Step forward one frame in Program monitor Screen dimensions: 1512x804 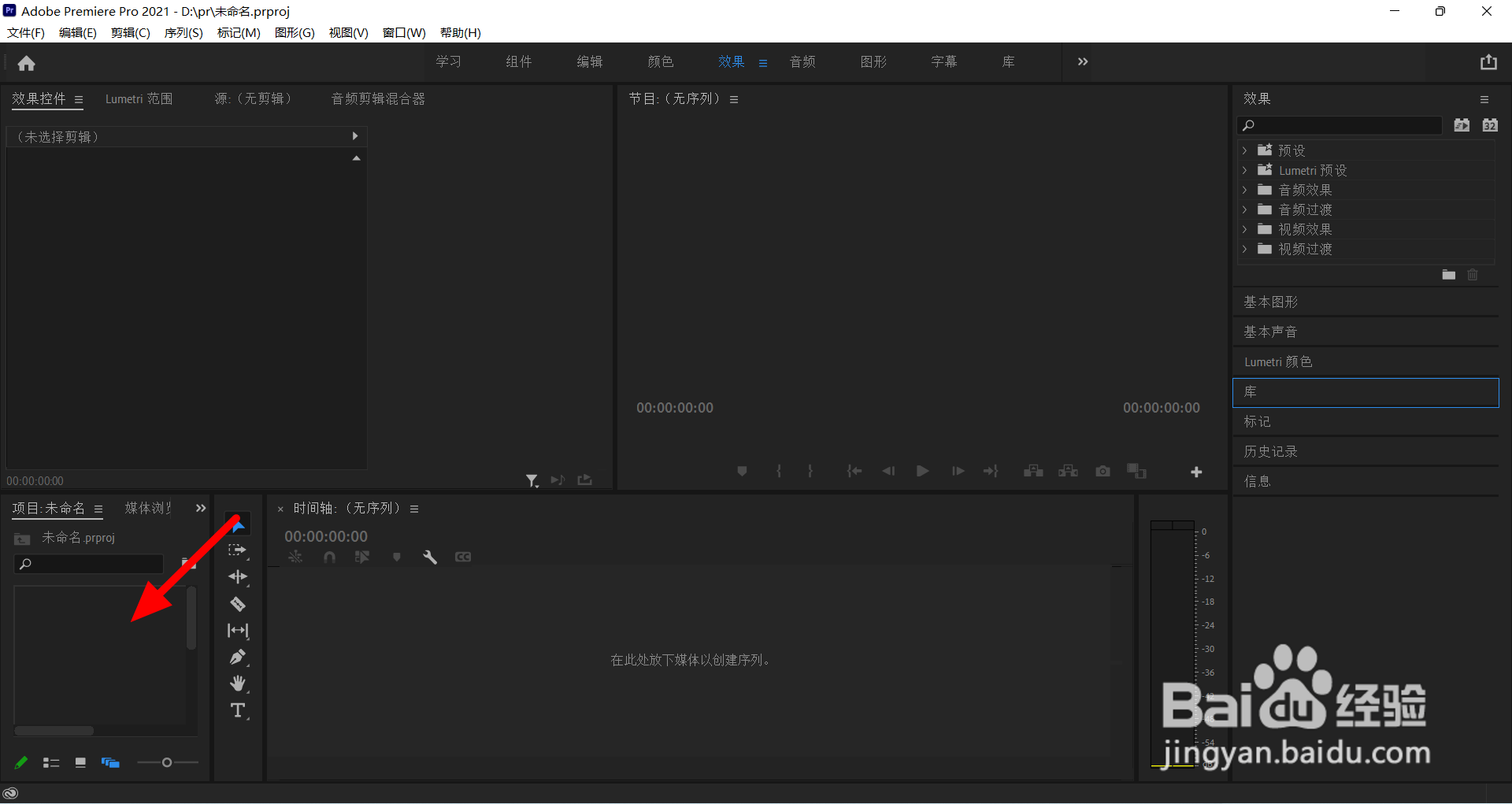[958, 471]
